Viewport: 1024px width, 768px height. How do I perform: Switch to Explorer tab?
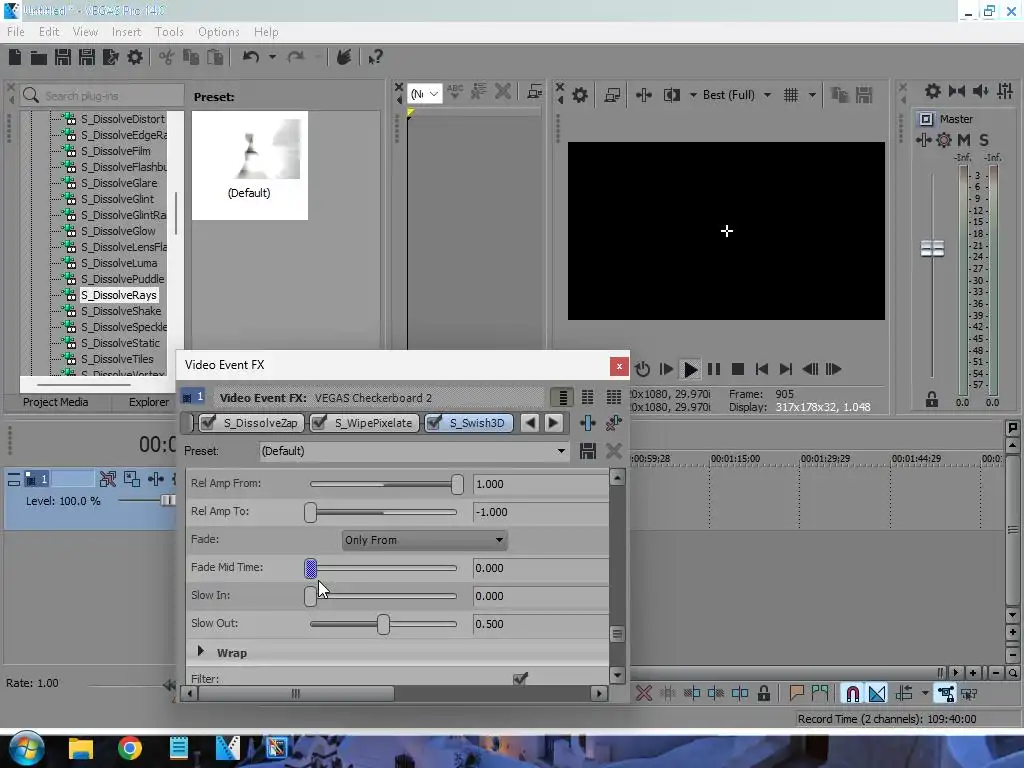pyautogui.click(x=149, y=402)
